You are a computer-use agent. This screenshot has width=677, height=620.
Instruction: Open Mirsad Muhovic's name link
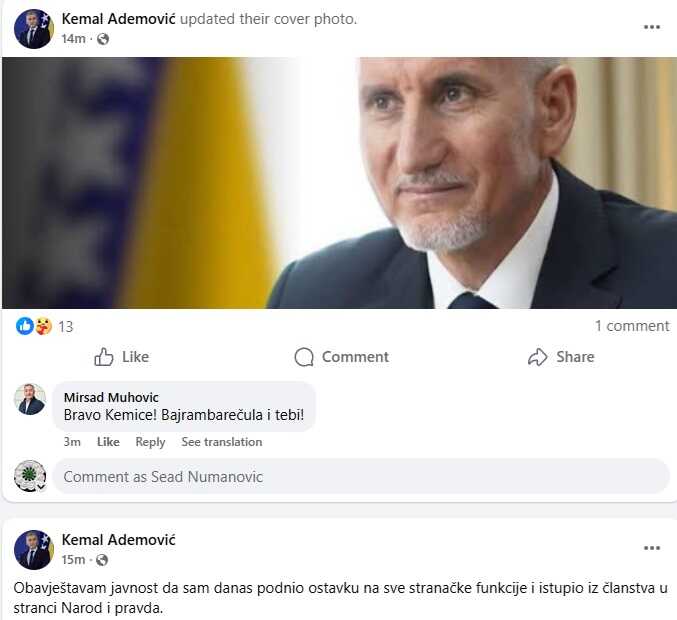point(111,398)
